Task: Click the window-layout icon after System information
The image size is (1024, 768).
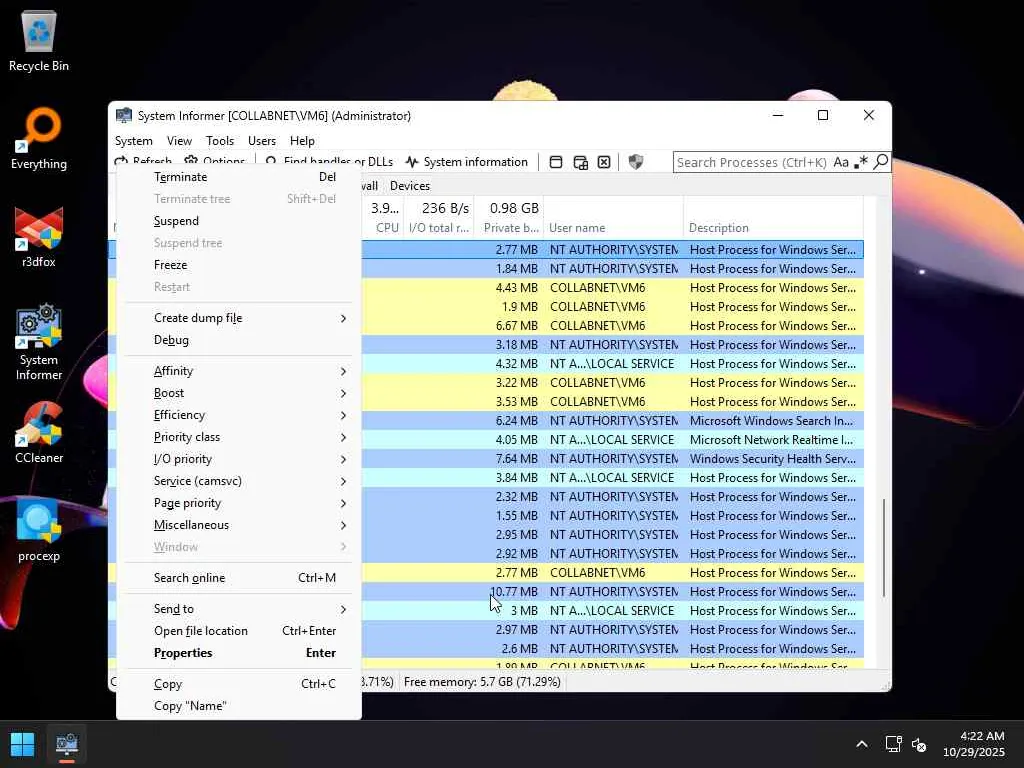Action: [556, 162]
